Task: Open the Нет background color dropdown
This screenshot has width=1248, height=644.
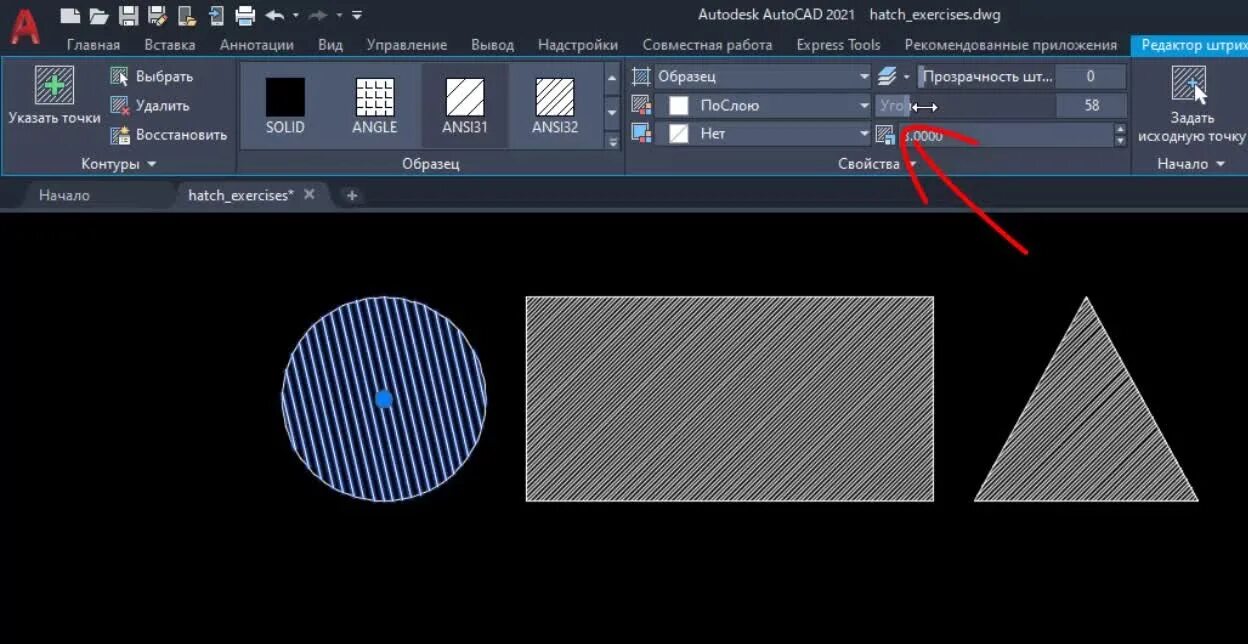Action: tap(764, 133)
